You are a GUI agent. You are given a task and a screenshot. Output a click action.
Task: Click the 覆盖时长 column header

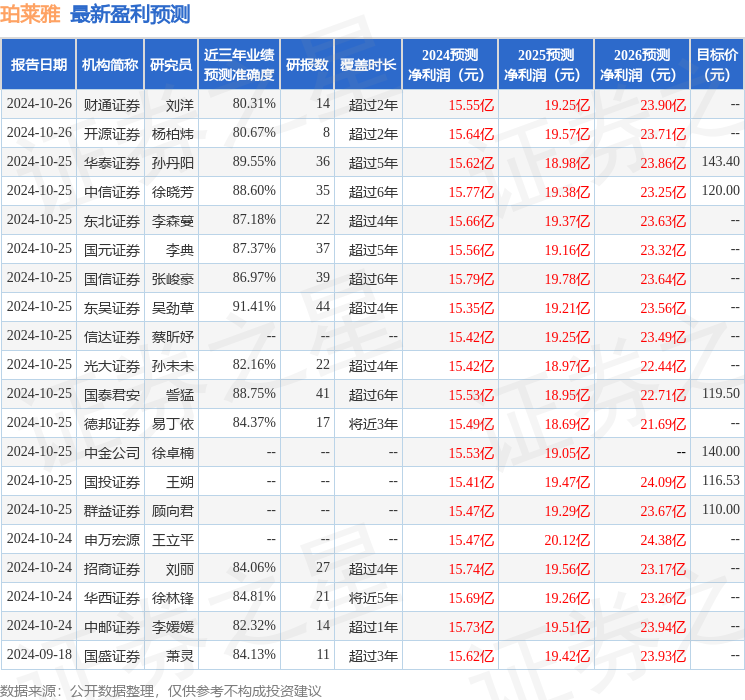coord(368,65)
